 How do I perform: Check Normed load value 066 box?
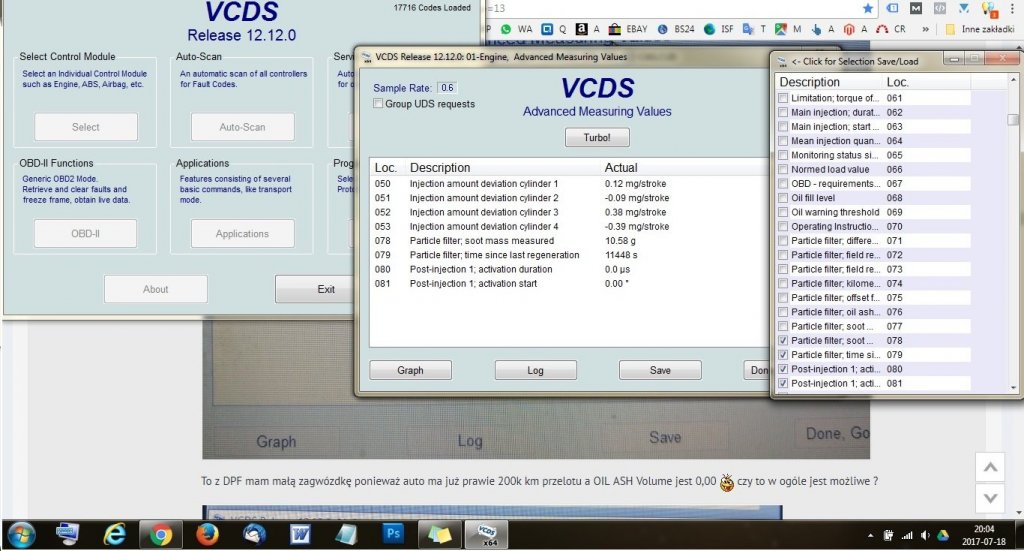[x=783, y=169]
